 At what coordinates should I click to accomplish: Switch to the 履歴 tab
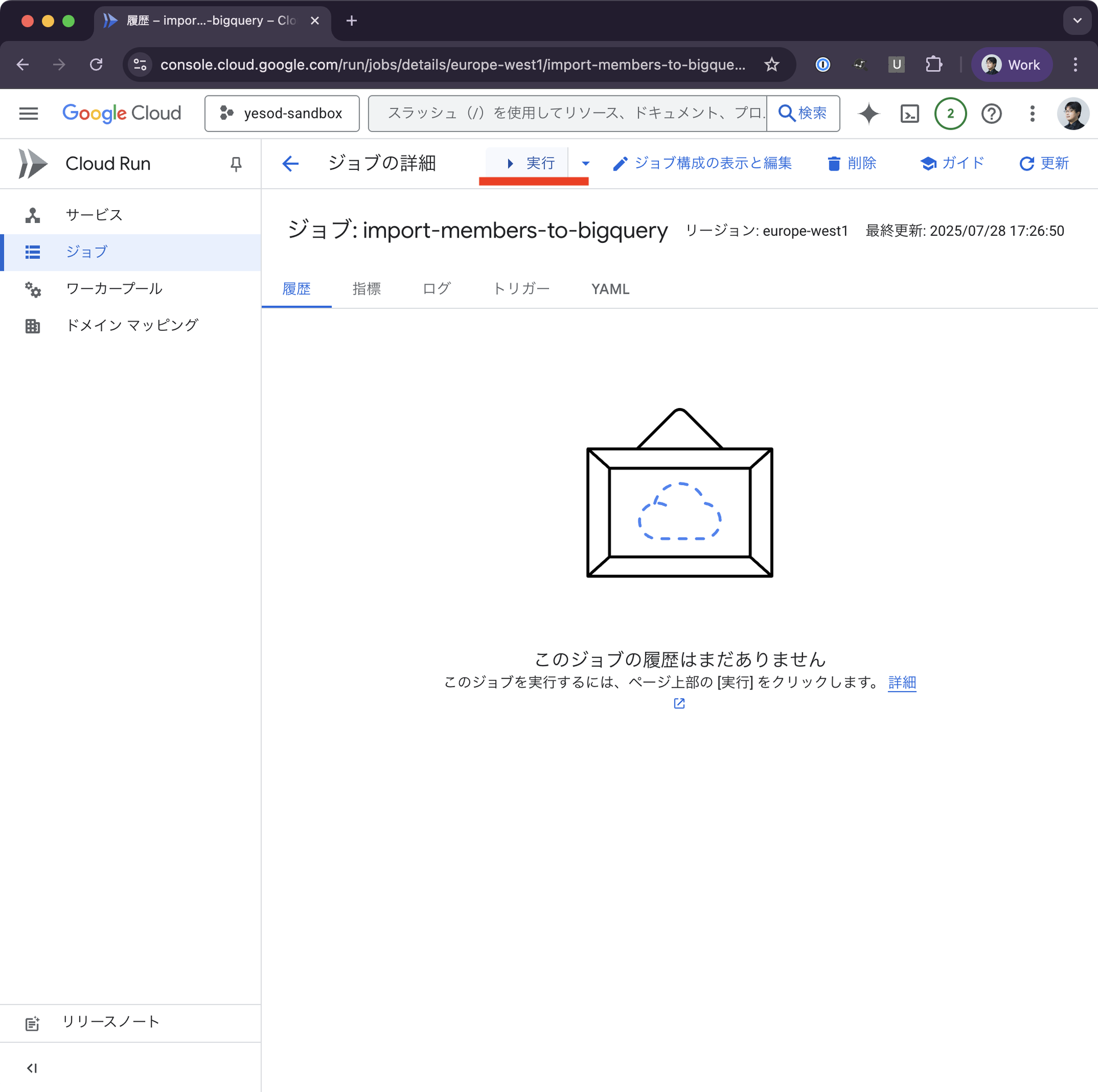[x=296, y=288]
